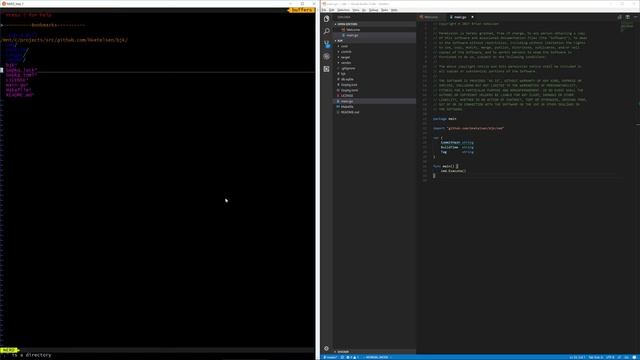Open the Debug menu in VS Code
The width and height of the screenshot is (640, 360).
coord(373,10)
